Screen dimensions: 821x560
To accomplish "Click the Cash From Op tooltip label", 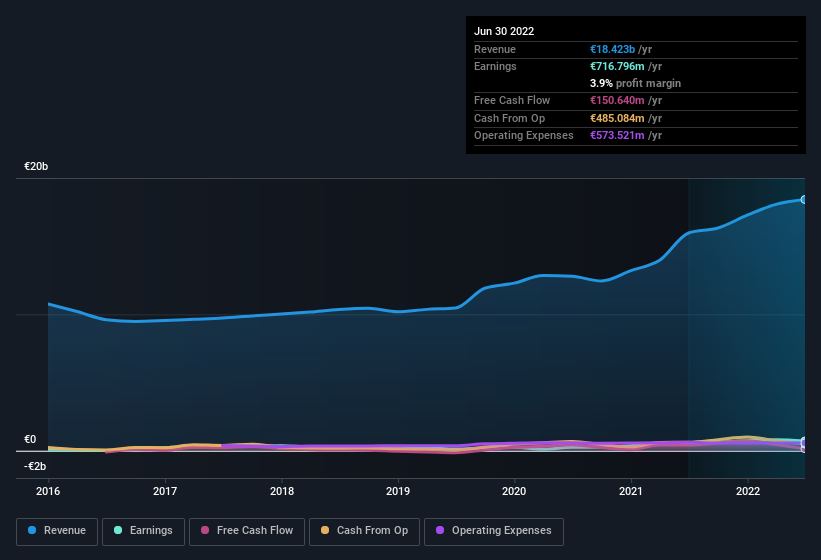I will [x=509, y=118].
